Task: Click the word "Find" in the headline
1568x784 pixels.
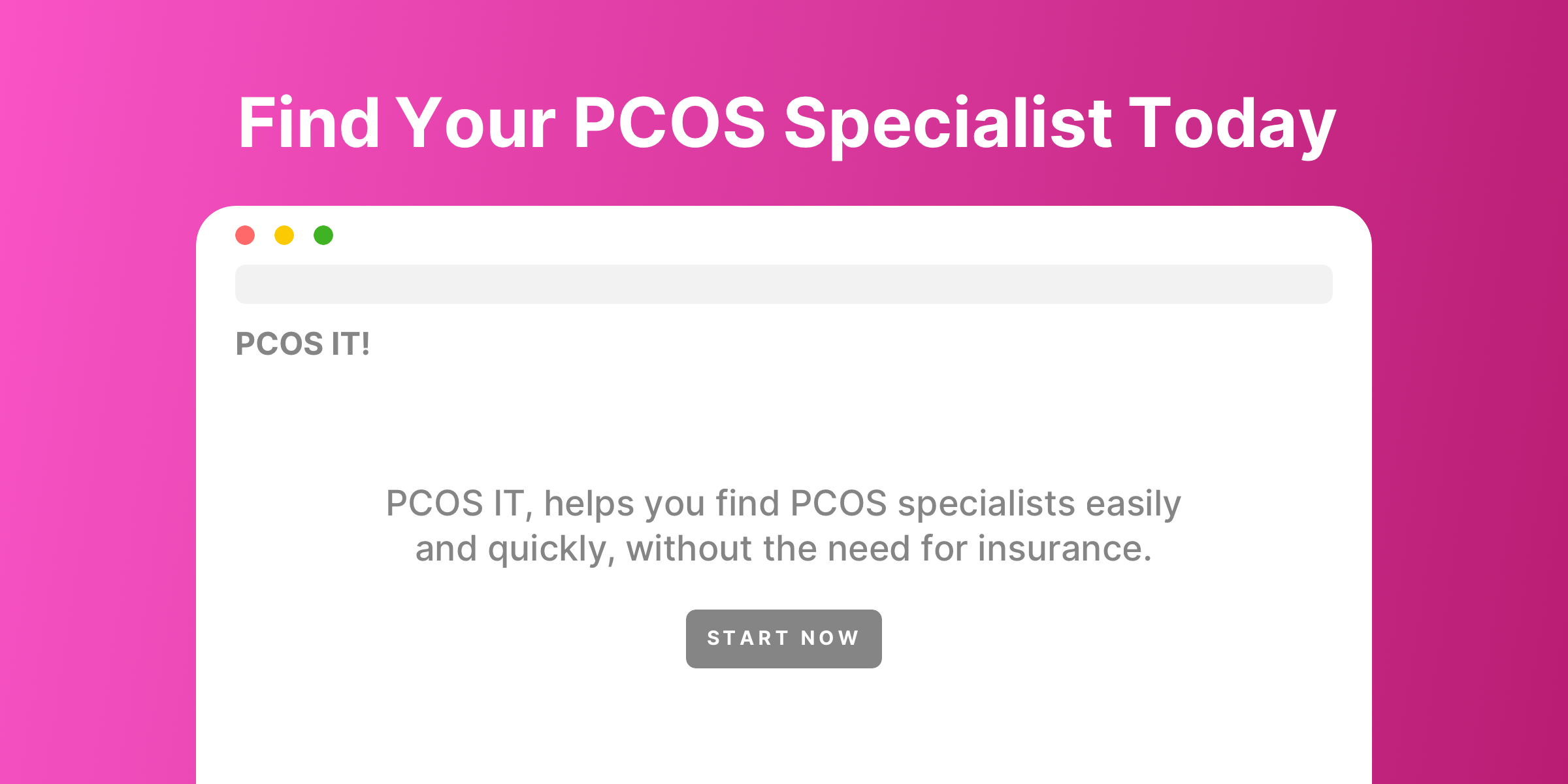Action: tap(309, 123)
